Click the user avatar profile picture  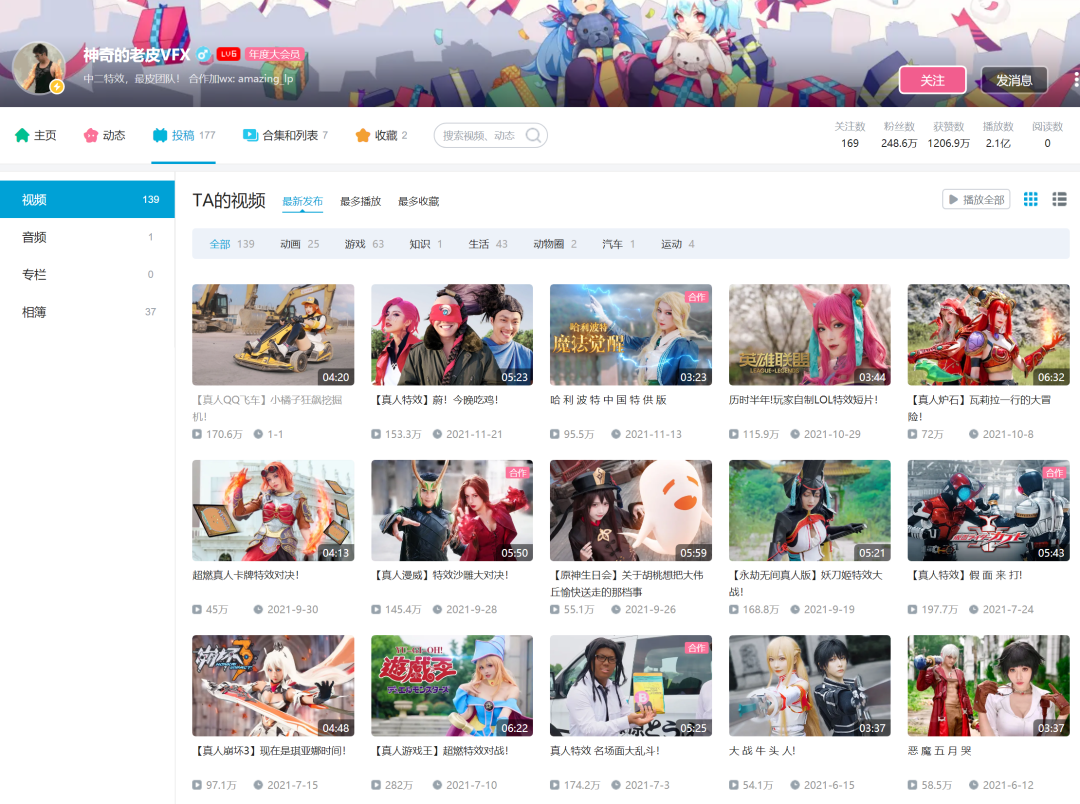point(39,68)
